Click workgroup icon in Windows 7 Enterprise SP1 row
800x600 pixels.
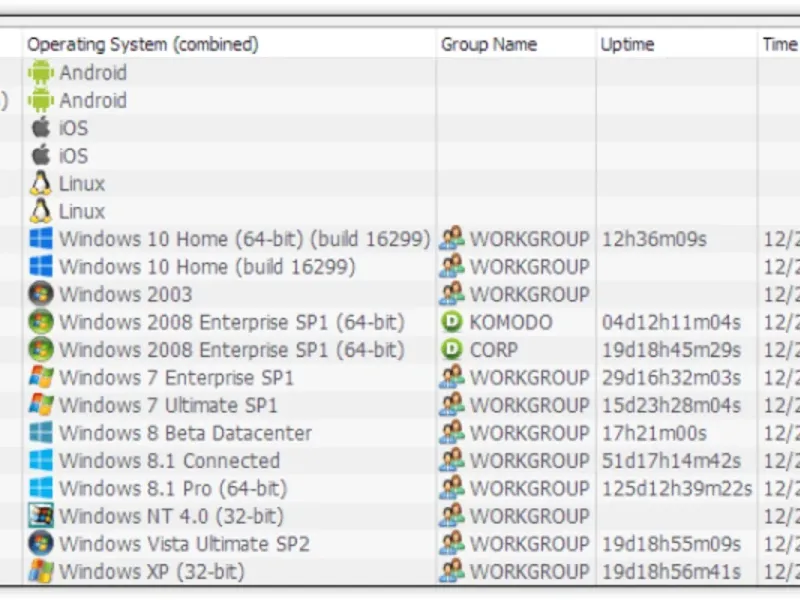(x=452, y=377)
